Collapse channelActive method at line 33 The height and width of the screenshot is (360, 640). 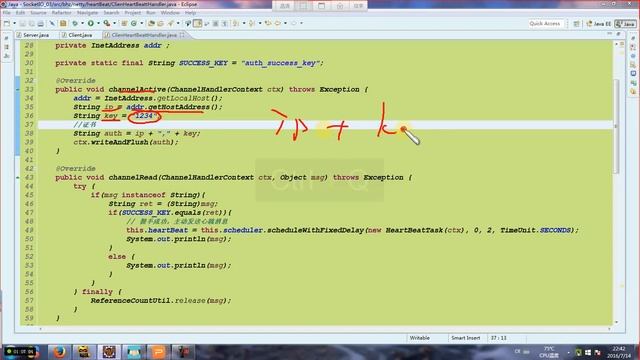(x=18, y=89)
